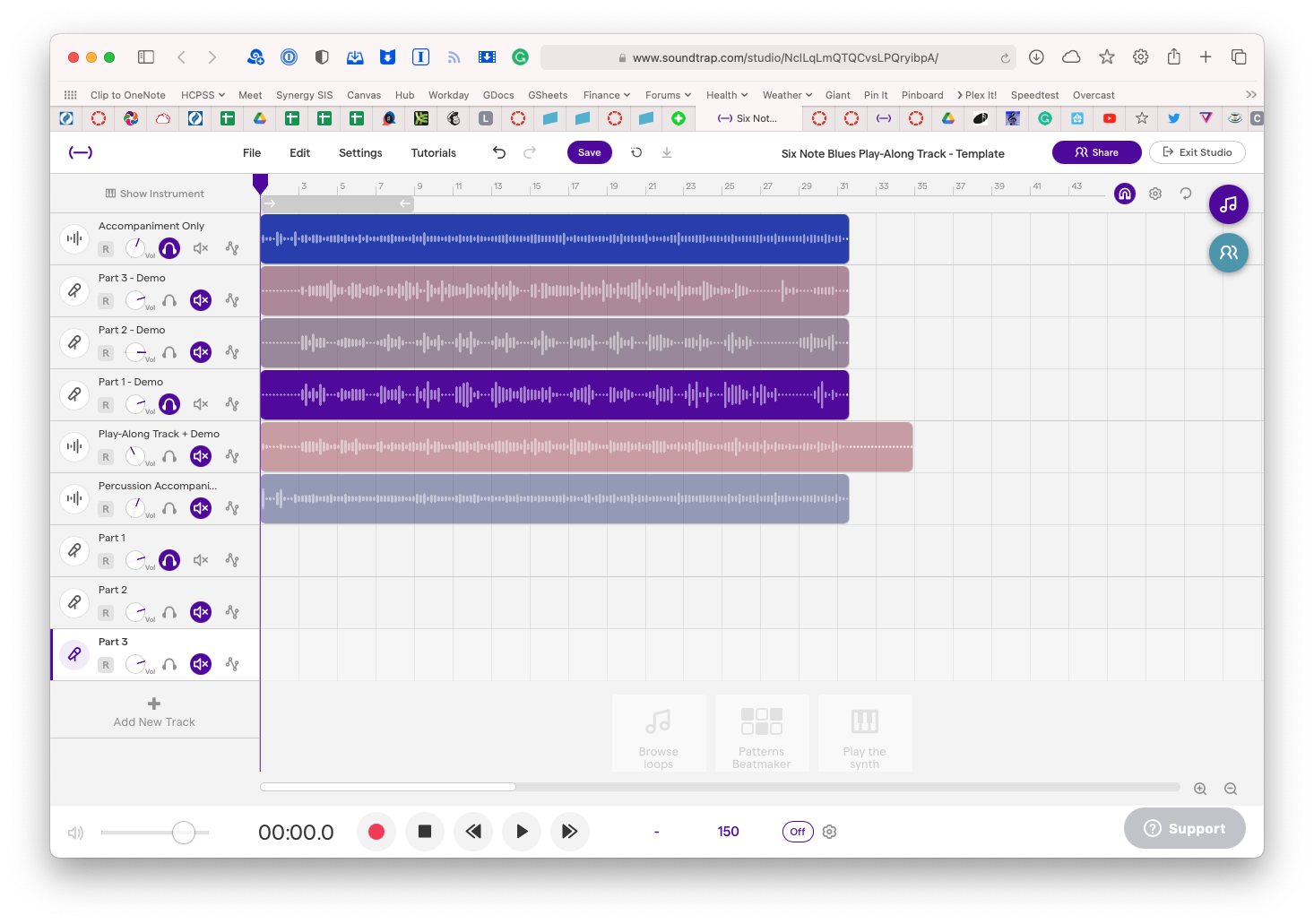1314x924 pixels.
Task: Open automation on Part 1 - Demo track
Action: [x=232, y=404]
